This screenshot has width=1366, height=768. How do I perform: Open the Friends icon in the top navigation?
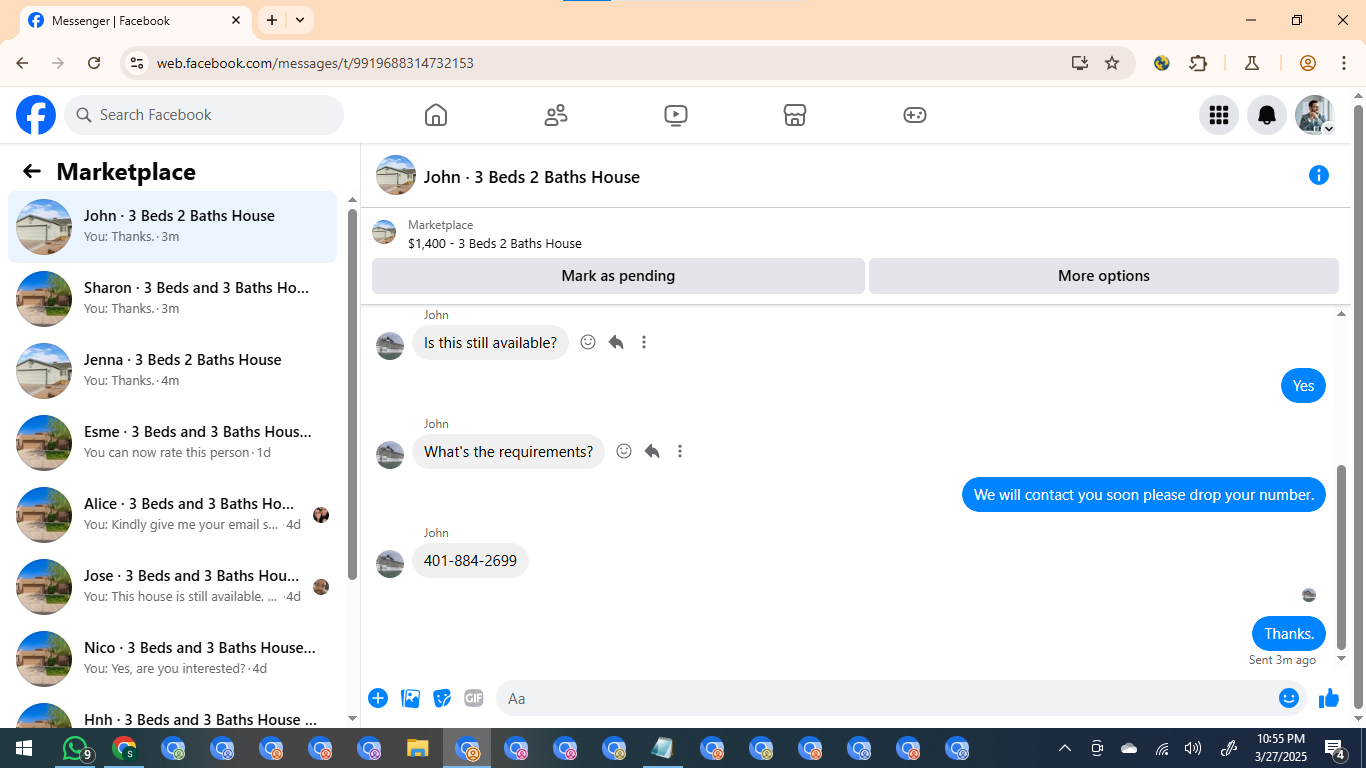pos(556,115)
